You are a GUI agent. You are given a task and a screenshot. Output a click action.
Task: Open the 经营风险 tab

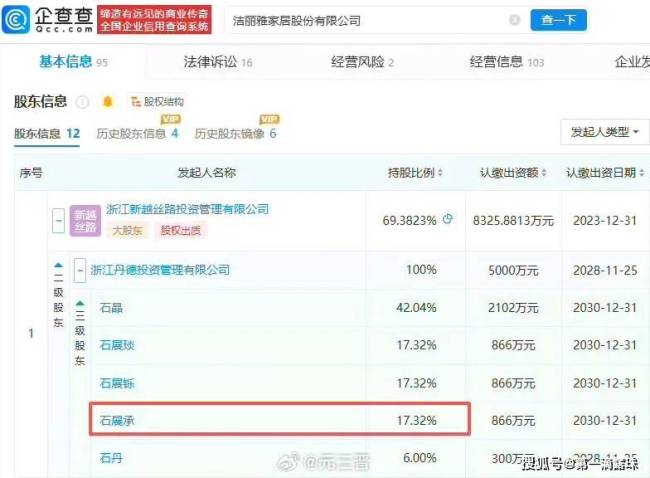pyautogui.click(x=362, y=63)
